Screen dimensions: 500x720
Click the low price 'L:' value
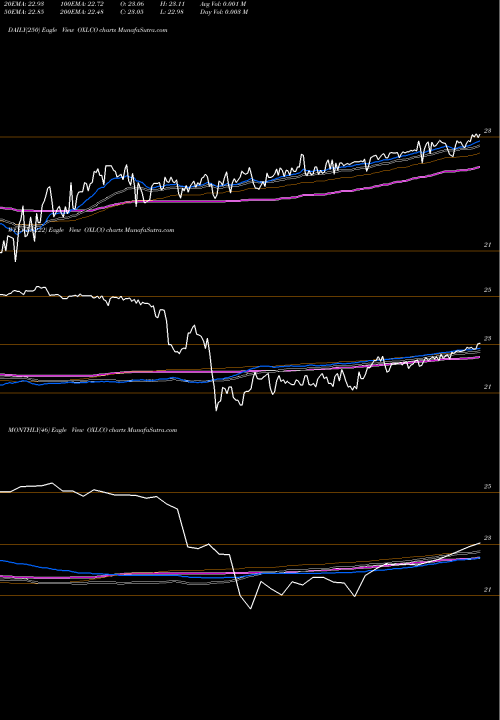tap(172, 12)
